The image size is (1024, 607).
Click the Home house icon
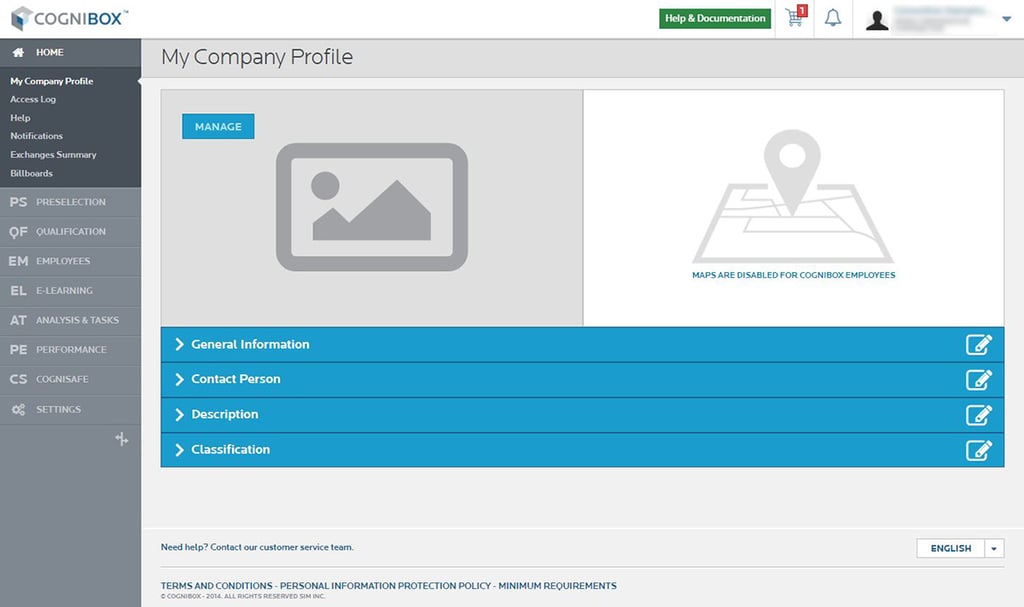pyautogui.click(x=18, y=52)
